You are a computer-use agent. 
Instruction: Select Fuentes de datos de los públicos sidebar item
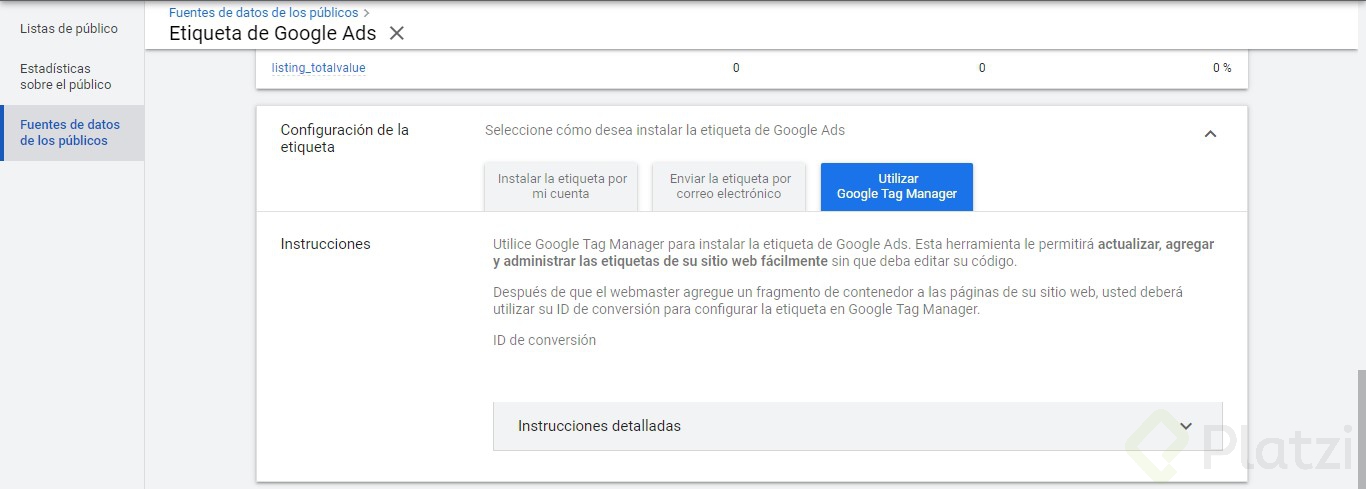(x=70, y=133)
